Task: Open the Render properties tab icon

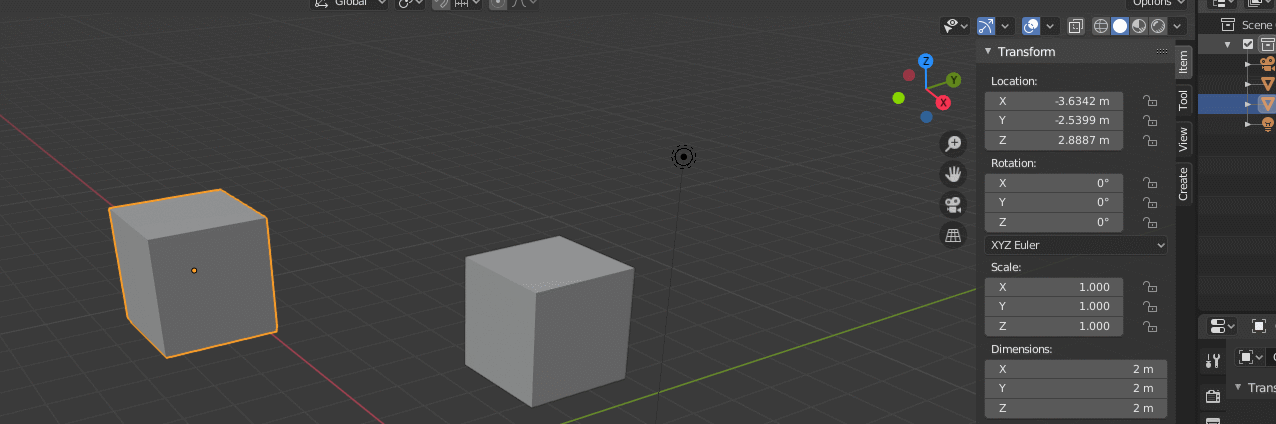Action: (x=1213, y=397)
